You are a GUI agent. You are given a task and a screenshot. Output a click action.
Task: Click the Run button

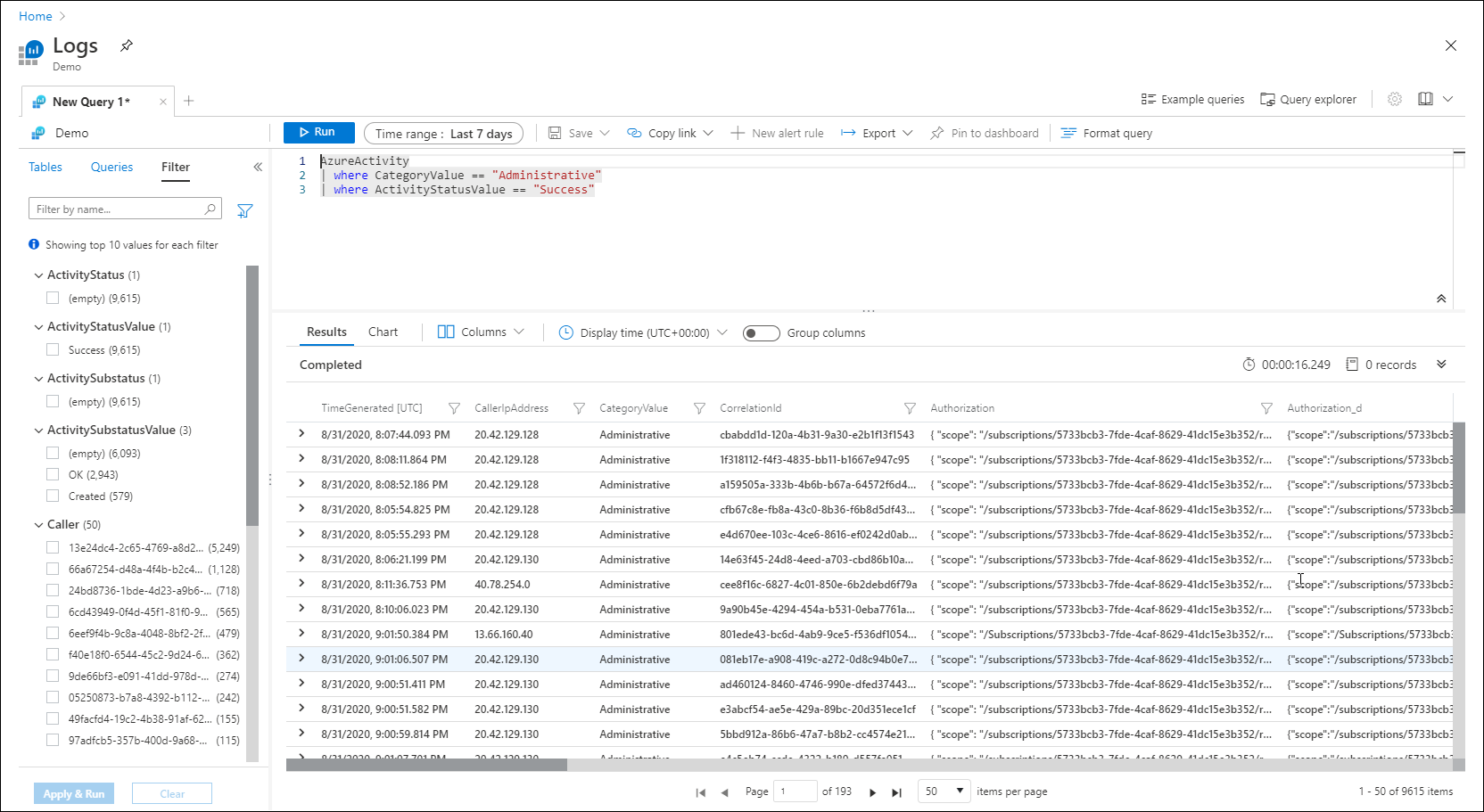click(x=318, y=132)
